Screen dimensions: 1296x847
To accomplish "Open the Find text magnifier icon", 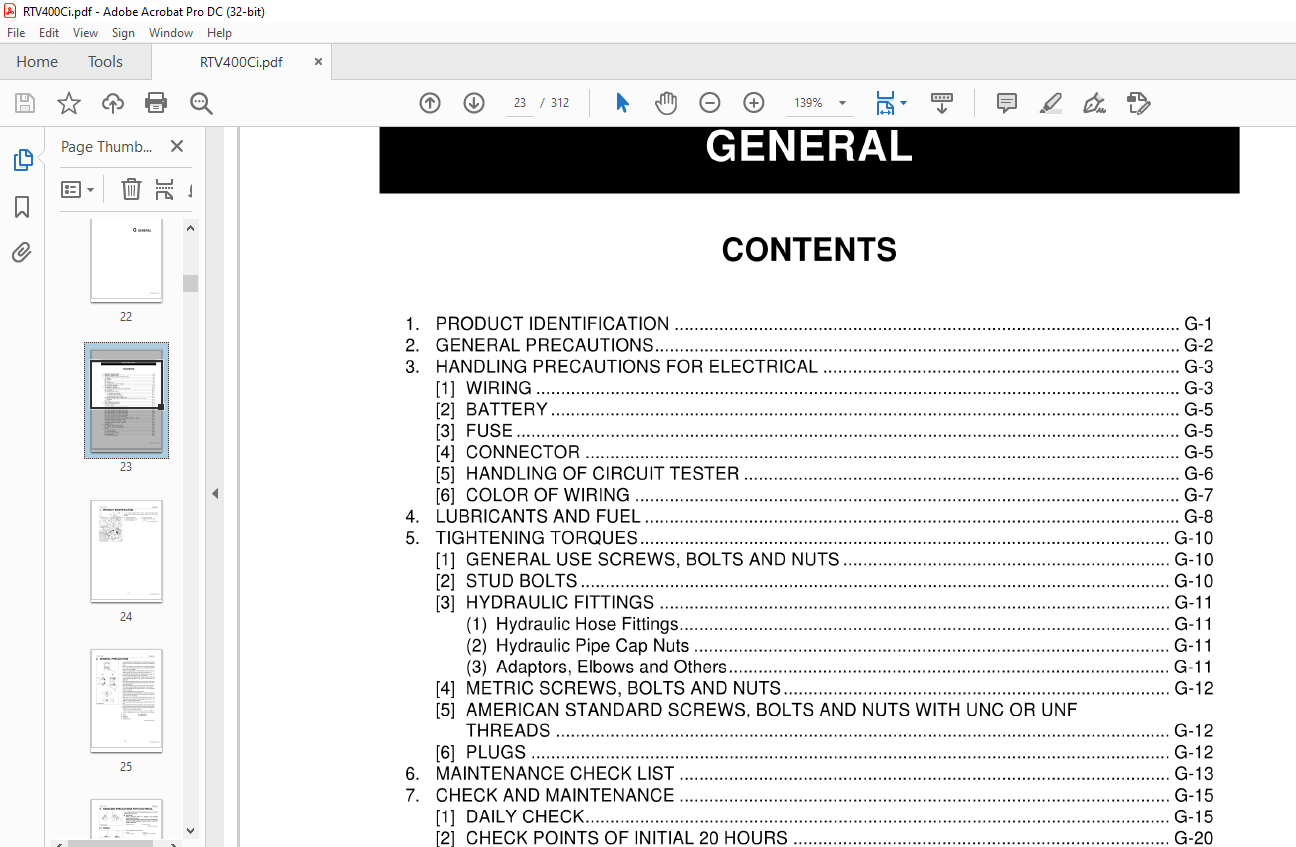I will click(x=201, y=103).
